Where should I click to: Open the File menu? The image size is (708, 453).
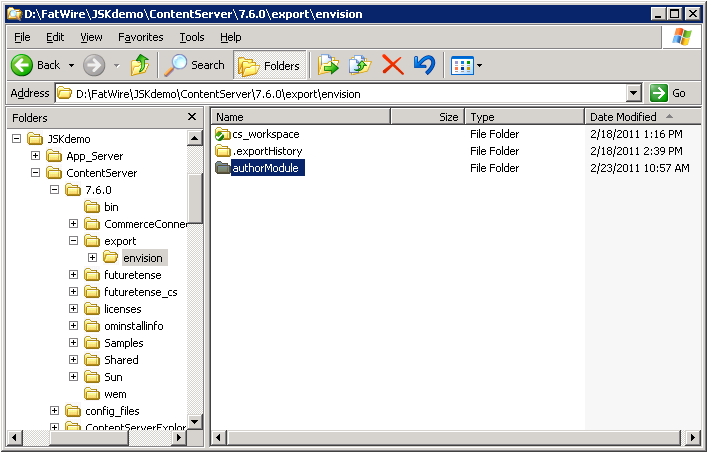22,37
